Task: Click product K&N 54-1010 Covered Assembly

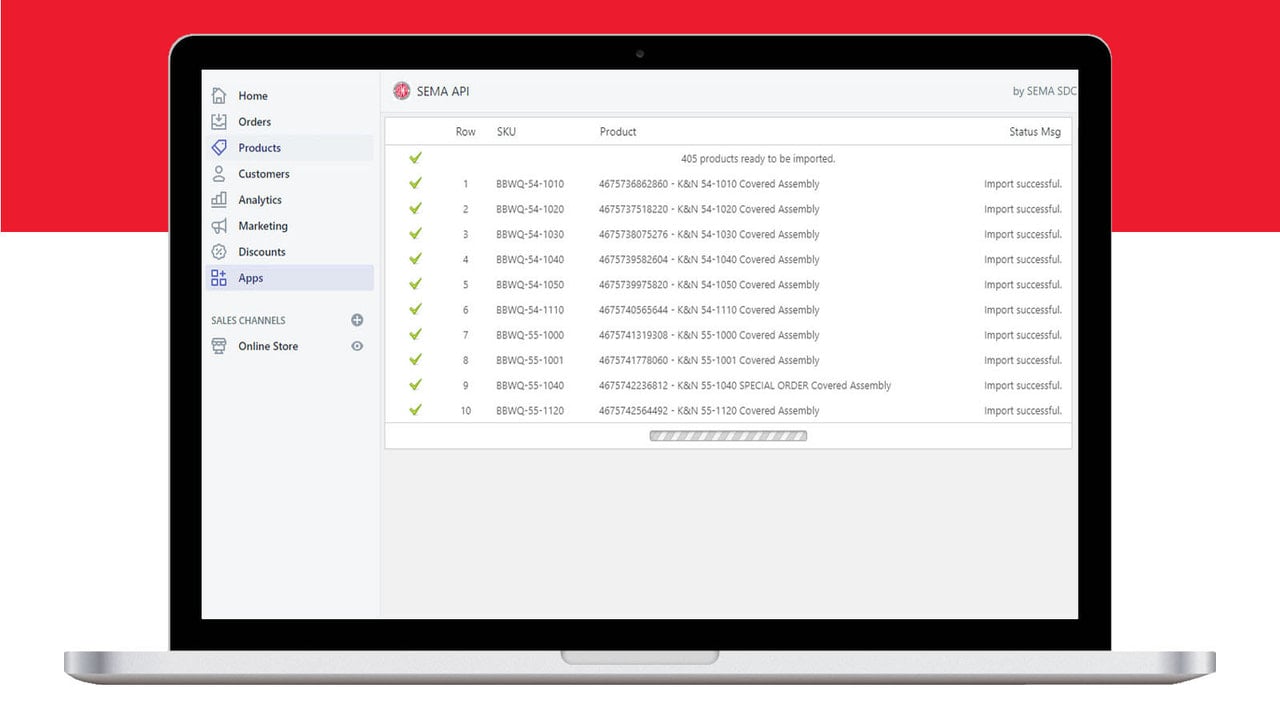Action: click(x=709, y=184)
